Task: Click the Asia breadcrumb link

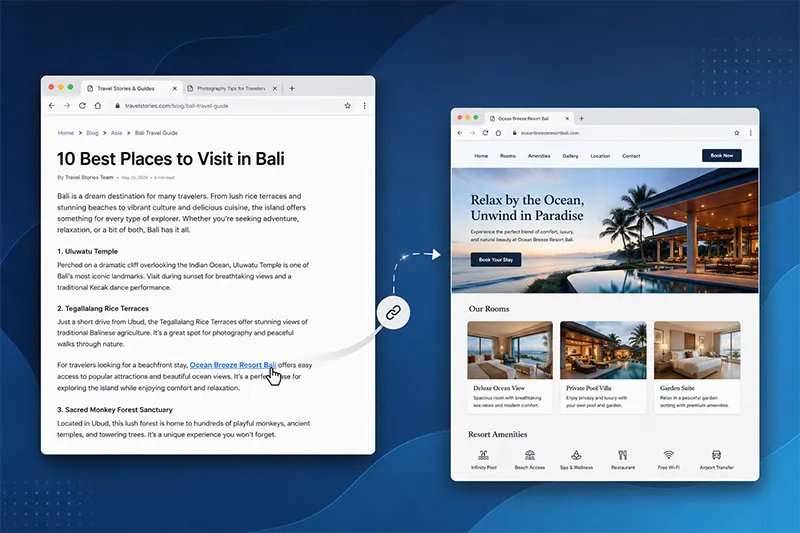Action: pyautogui.click(x=116, y=133)
